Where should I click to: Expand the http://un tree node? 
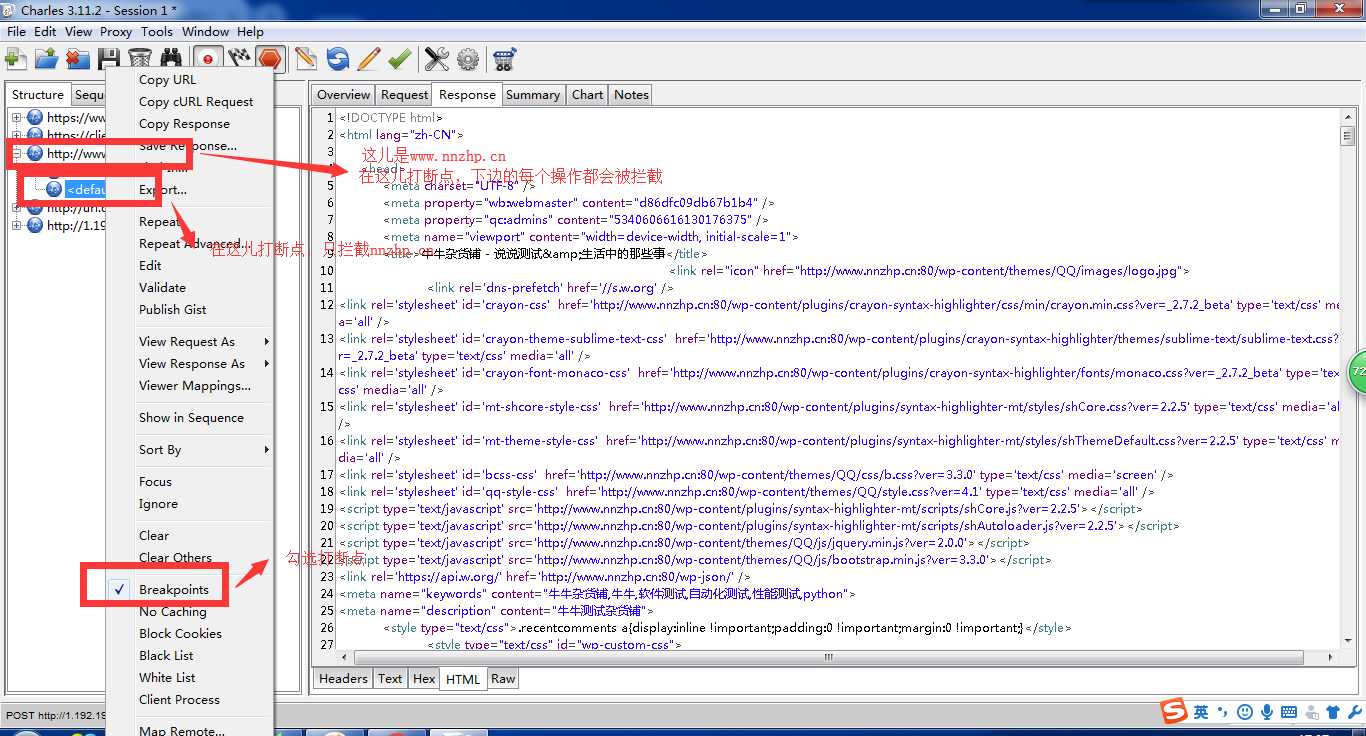16,208
